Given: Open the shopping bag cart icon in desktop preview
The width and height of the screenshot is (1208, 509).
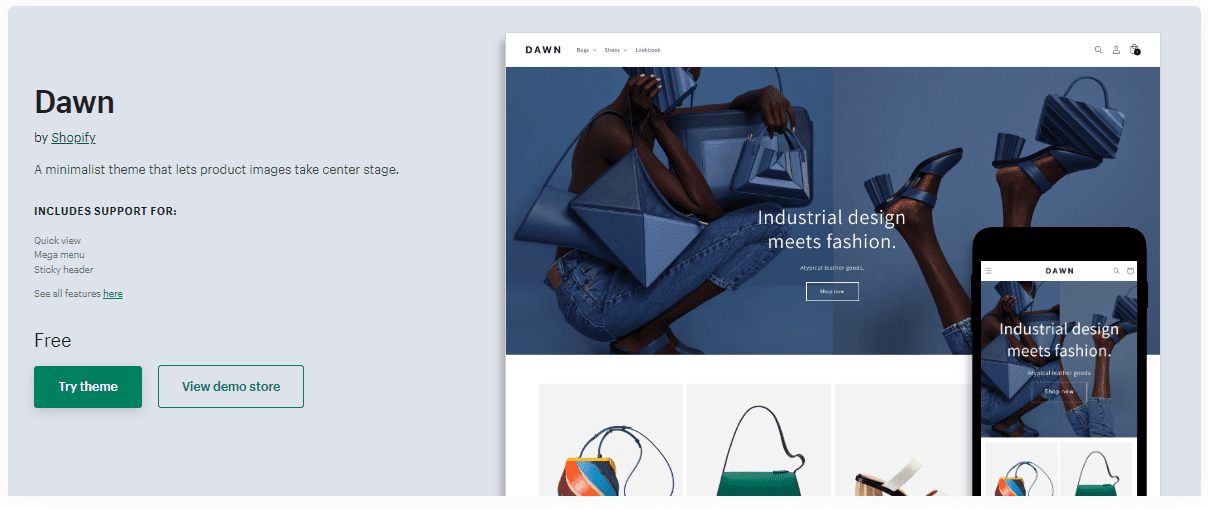Looking at the screenshot, I should click(1134, 49).
